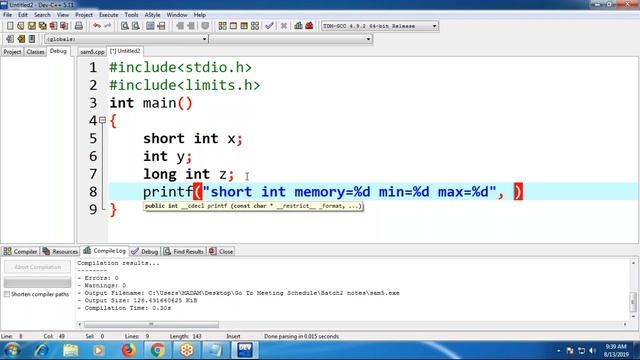The height and width of the screenshot is (360, 640).
Task: Click the Compile & Run icon
Action: [244, 26]
